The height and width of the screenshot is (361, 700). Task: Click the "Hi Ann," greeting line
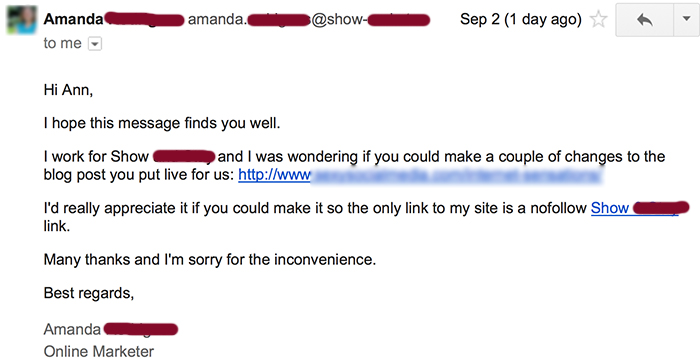[x=68, y=90]
